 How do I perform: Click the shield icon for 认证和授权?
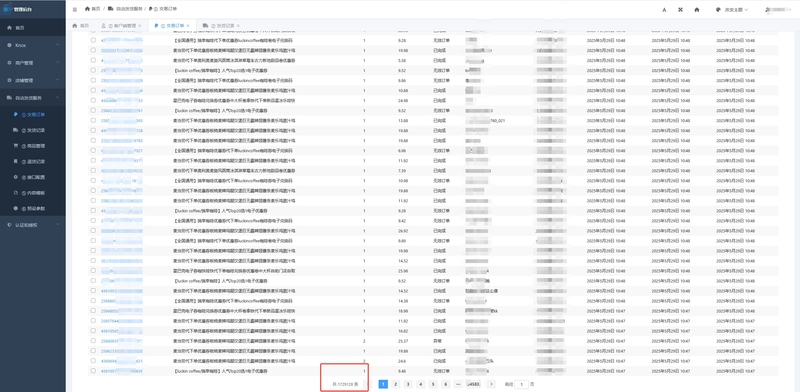pos(9,225)
